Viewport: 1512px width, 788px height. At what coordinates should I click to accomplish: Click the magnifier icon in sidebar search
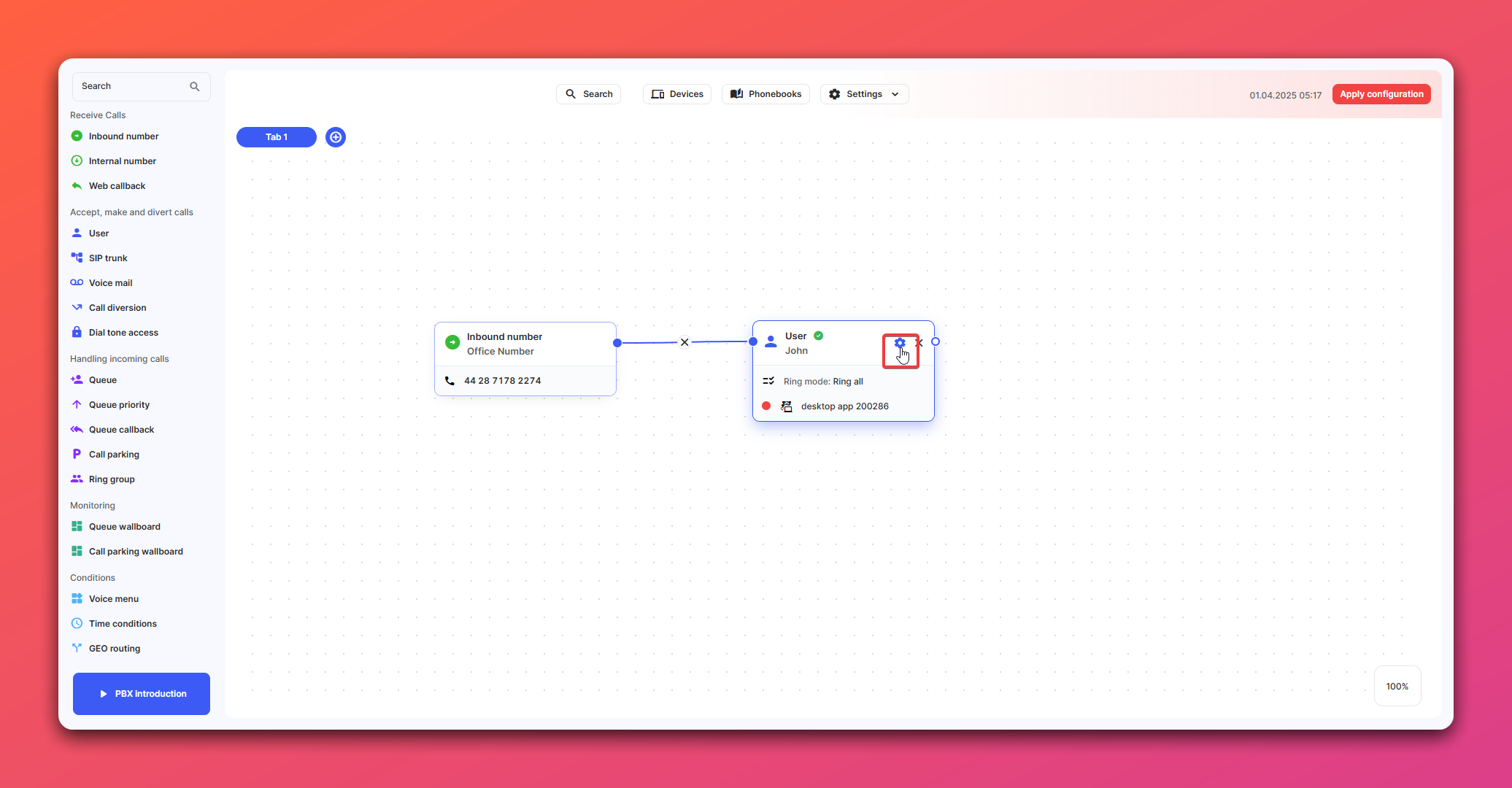pos(195,86)
